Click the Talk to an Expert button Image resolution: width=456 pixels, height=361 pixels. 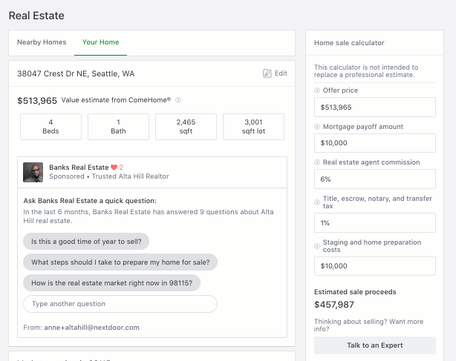point(375,345)
